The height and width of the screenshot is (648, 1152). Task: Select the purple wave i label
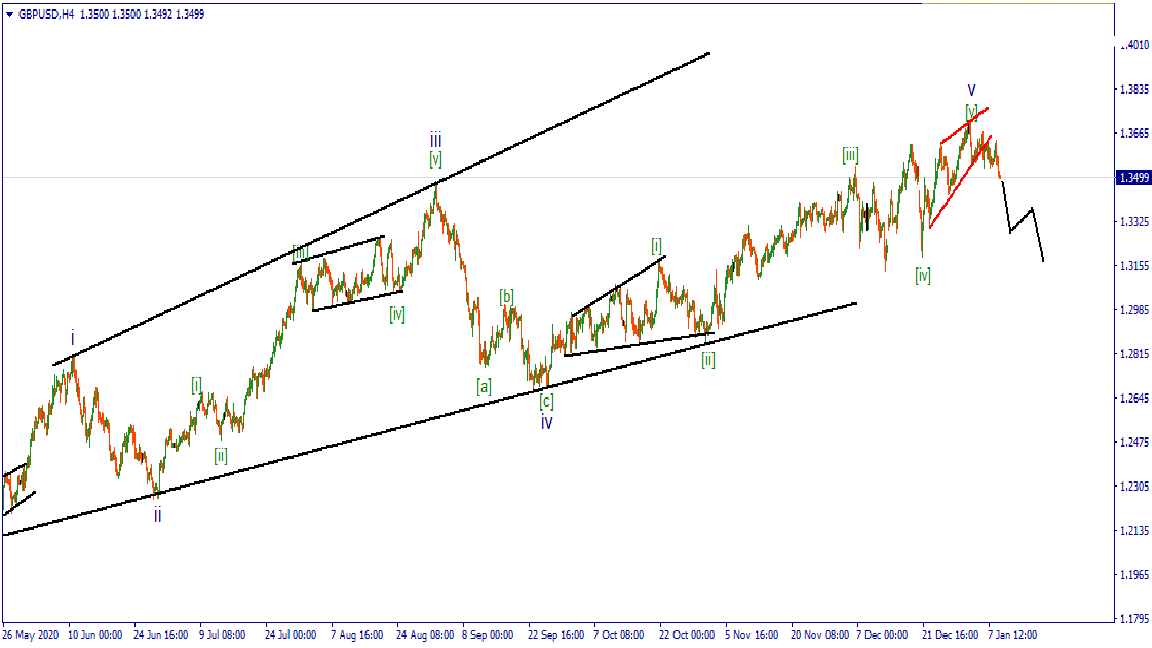[73, 338]
